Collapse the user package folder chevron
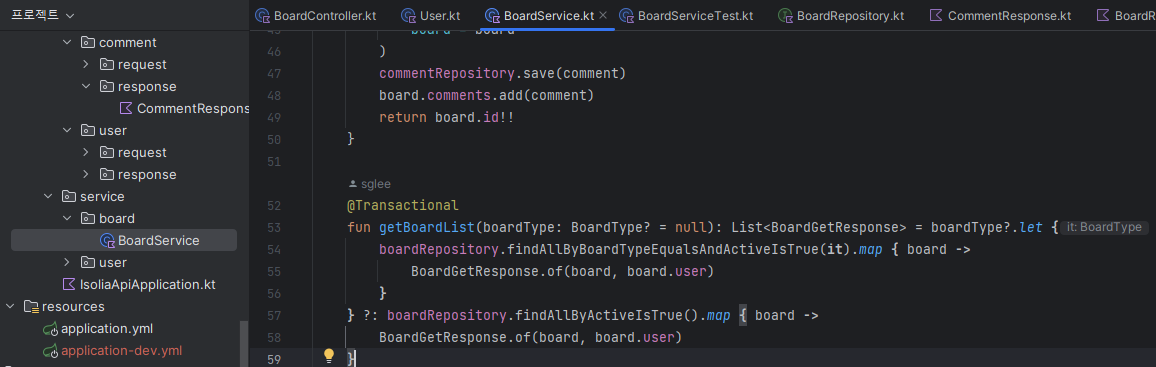 tap(67, 130)
